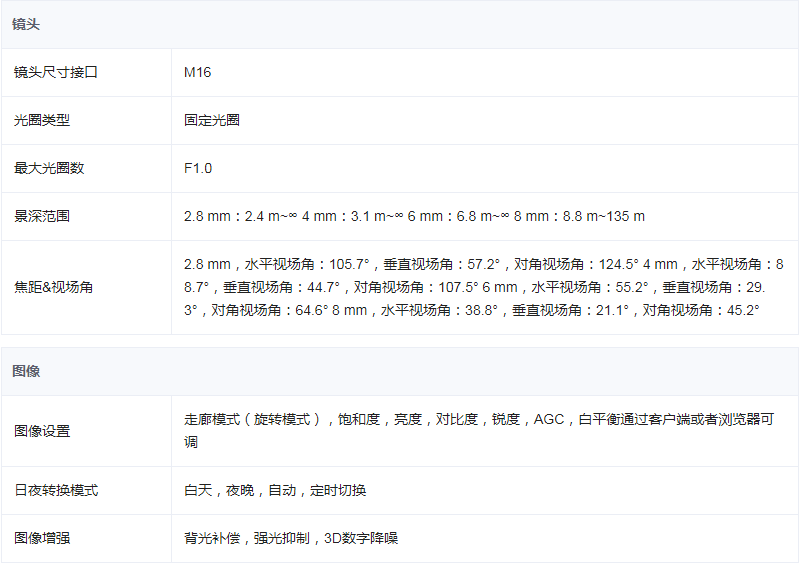Click the 最大光圈数 label
The height and width of the screenshot is (563, 801).
pyautogui.click(x=49, y=168)
